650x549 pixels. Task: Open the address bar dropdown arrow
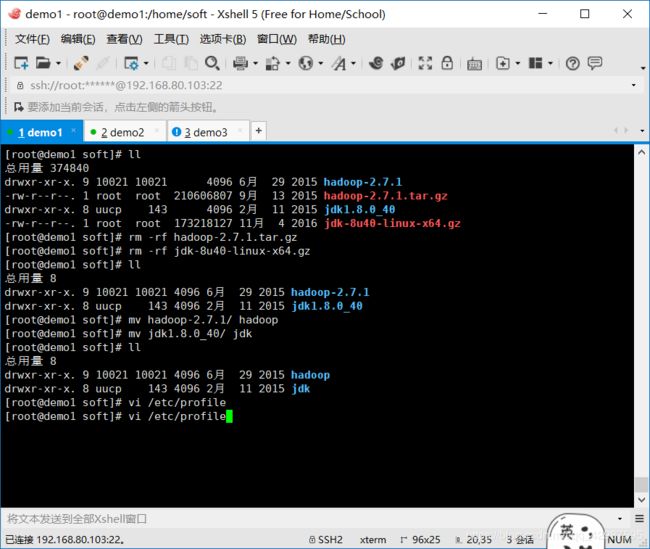coord(633,85)
